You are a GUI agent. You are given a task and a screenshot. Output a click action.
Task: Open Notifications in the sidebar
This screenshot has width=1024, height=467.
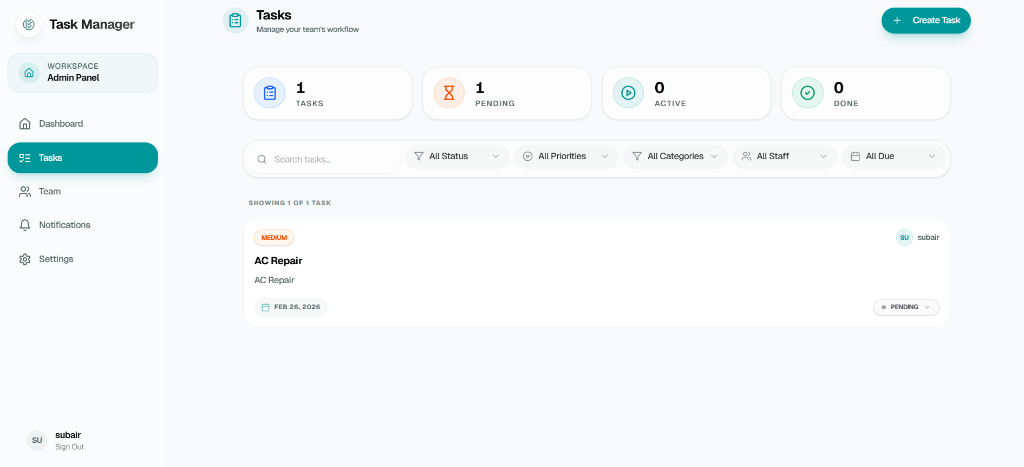64,225
